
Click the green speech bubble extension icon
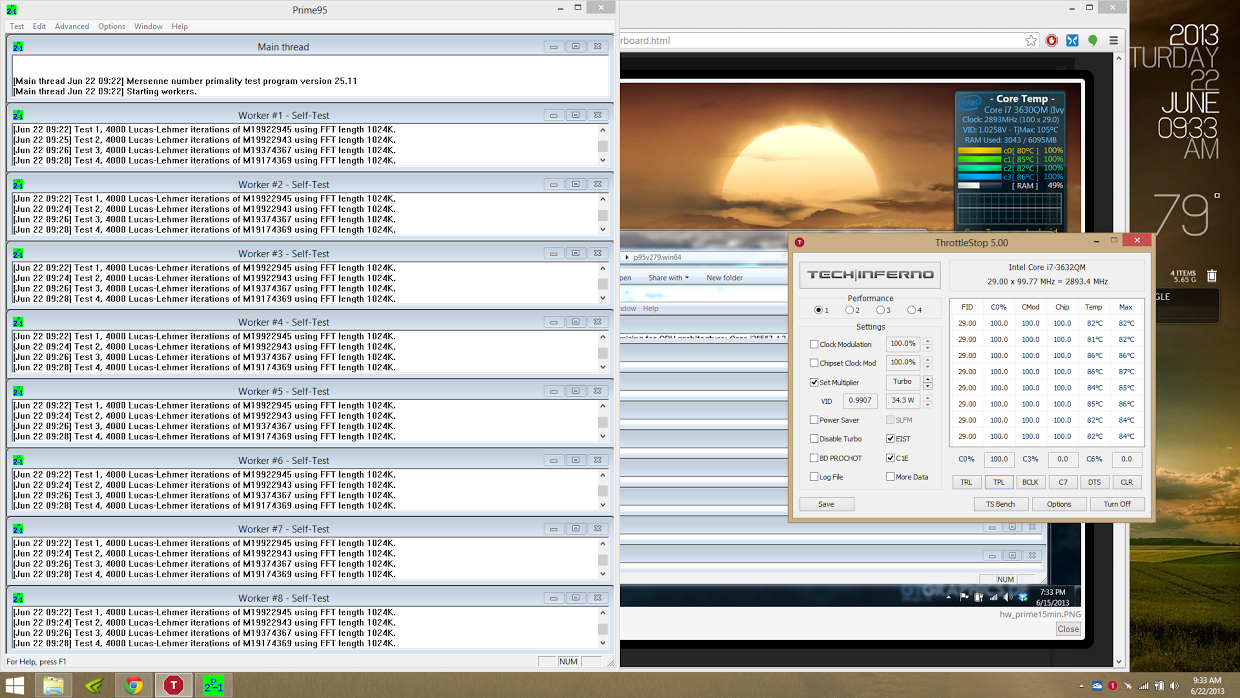click(1093, 41)
